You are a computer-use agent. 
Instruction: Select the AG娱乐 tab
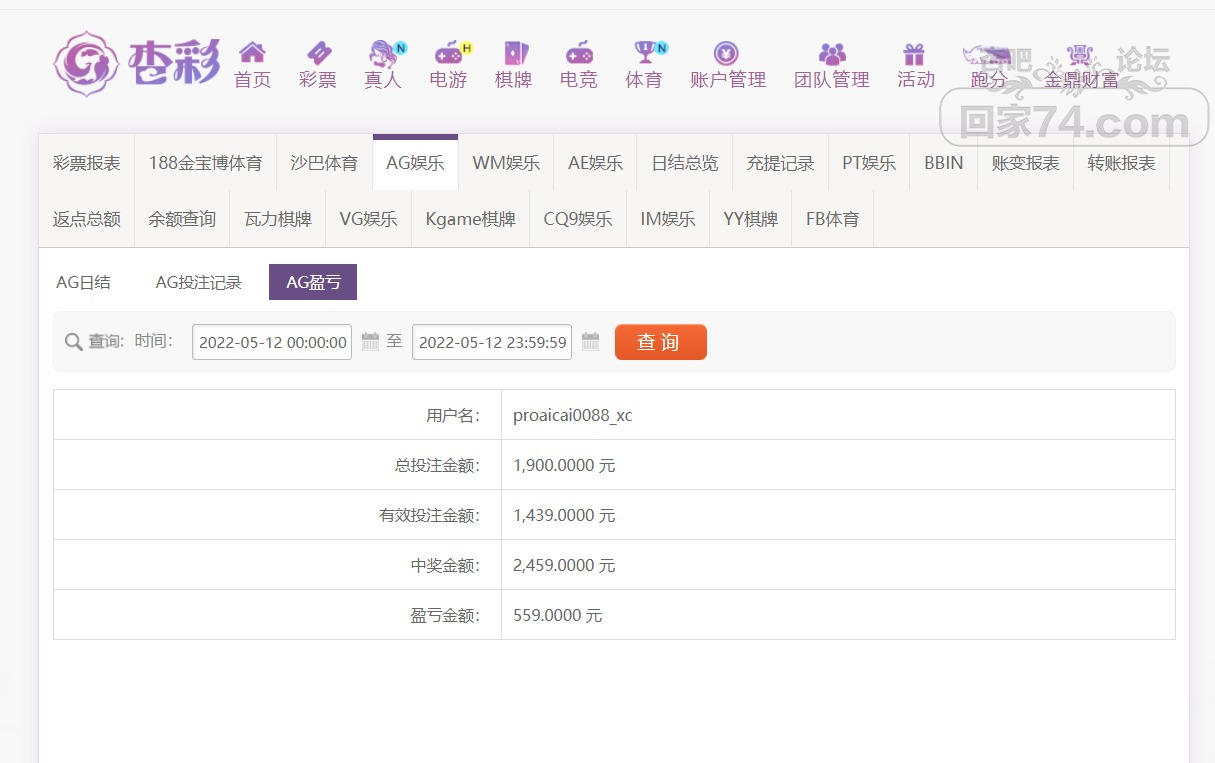[x=415, y=163]
